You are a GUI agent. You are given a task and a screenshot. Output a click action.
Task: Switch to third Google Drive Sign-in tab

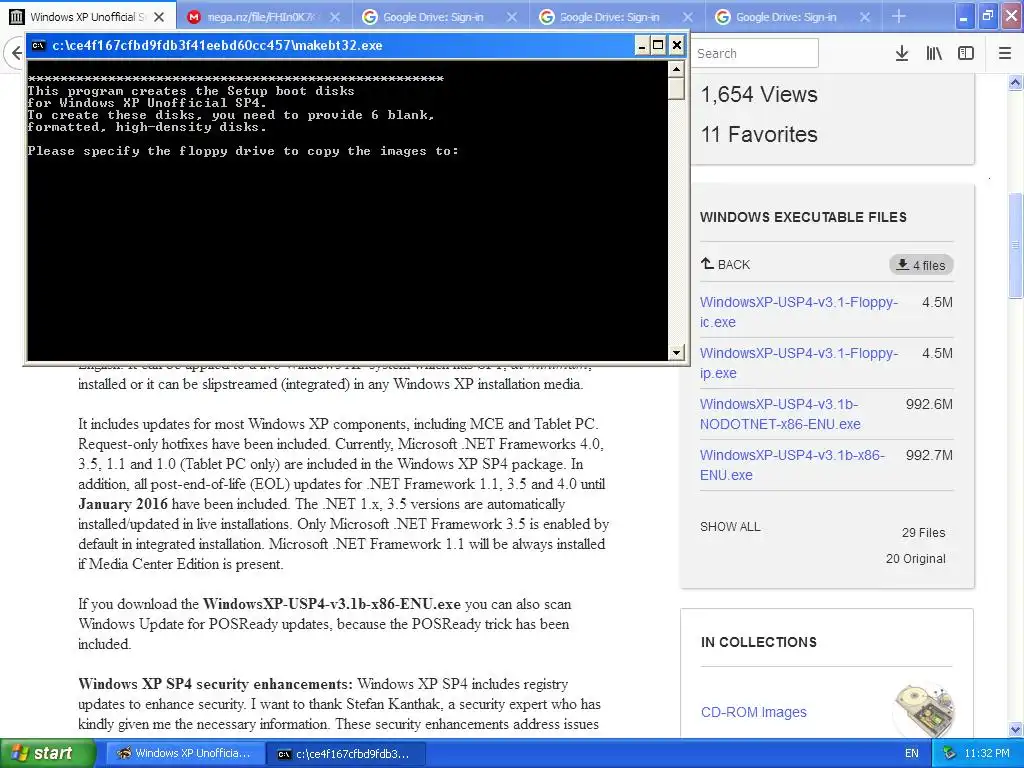click(793, 17)
